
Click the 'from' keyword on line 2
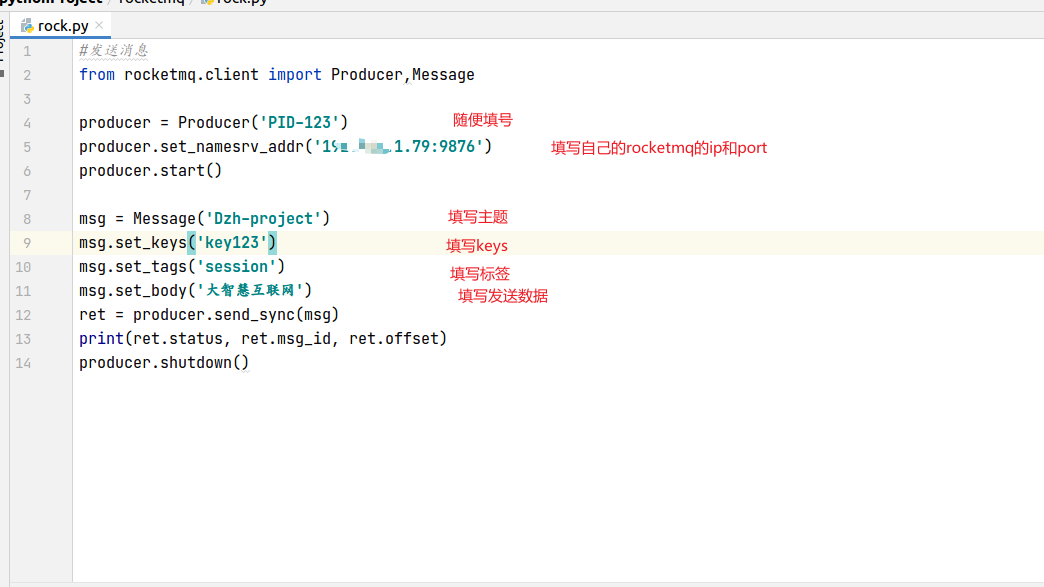[97, 75]
